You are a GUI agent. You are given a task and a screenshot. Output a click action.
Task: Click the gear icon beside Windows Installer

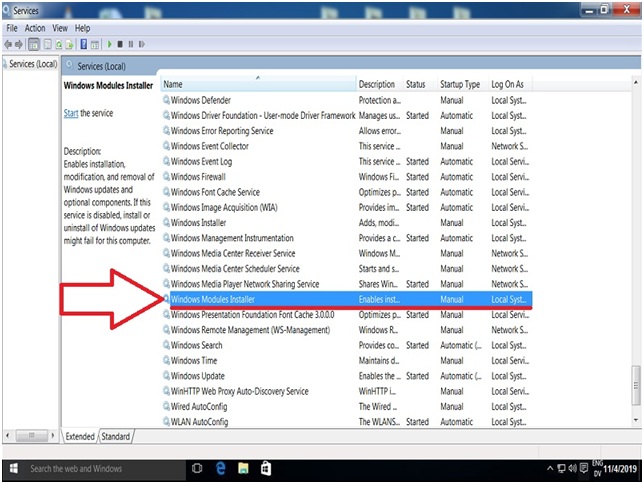tap(166, 223)
